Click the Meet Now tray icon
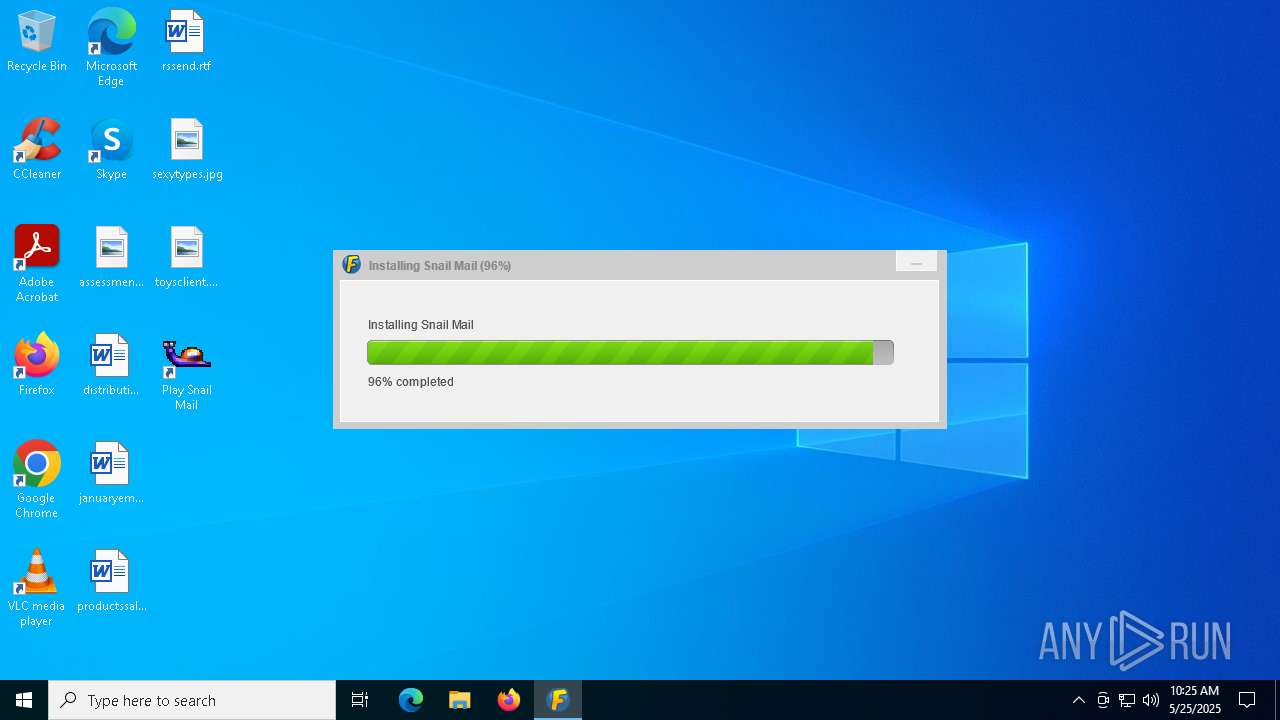The height and width of the screenshot is (720, 1280). (x=1103, y=700)
